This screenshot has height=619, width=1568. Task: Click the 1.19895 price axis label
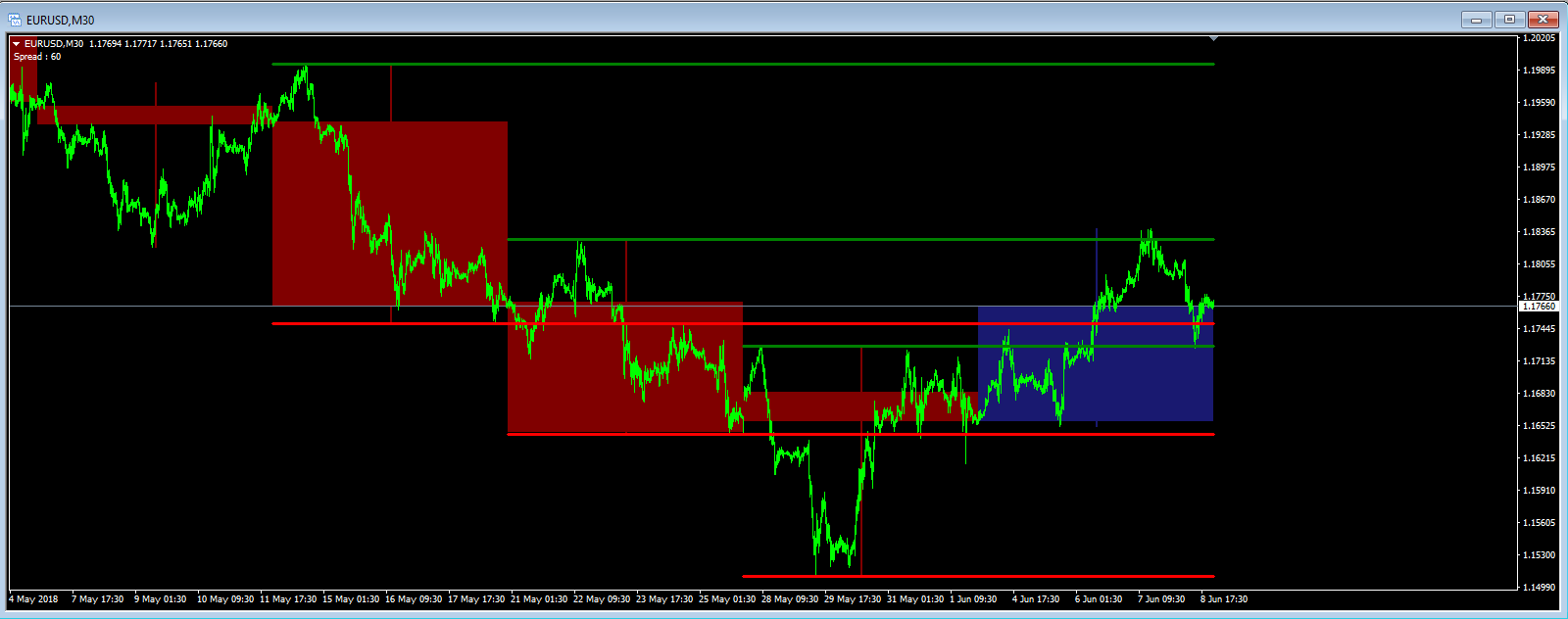click(x=1540, y=71)
